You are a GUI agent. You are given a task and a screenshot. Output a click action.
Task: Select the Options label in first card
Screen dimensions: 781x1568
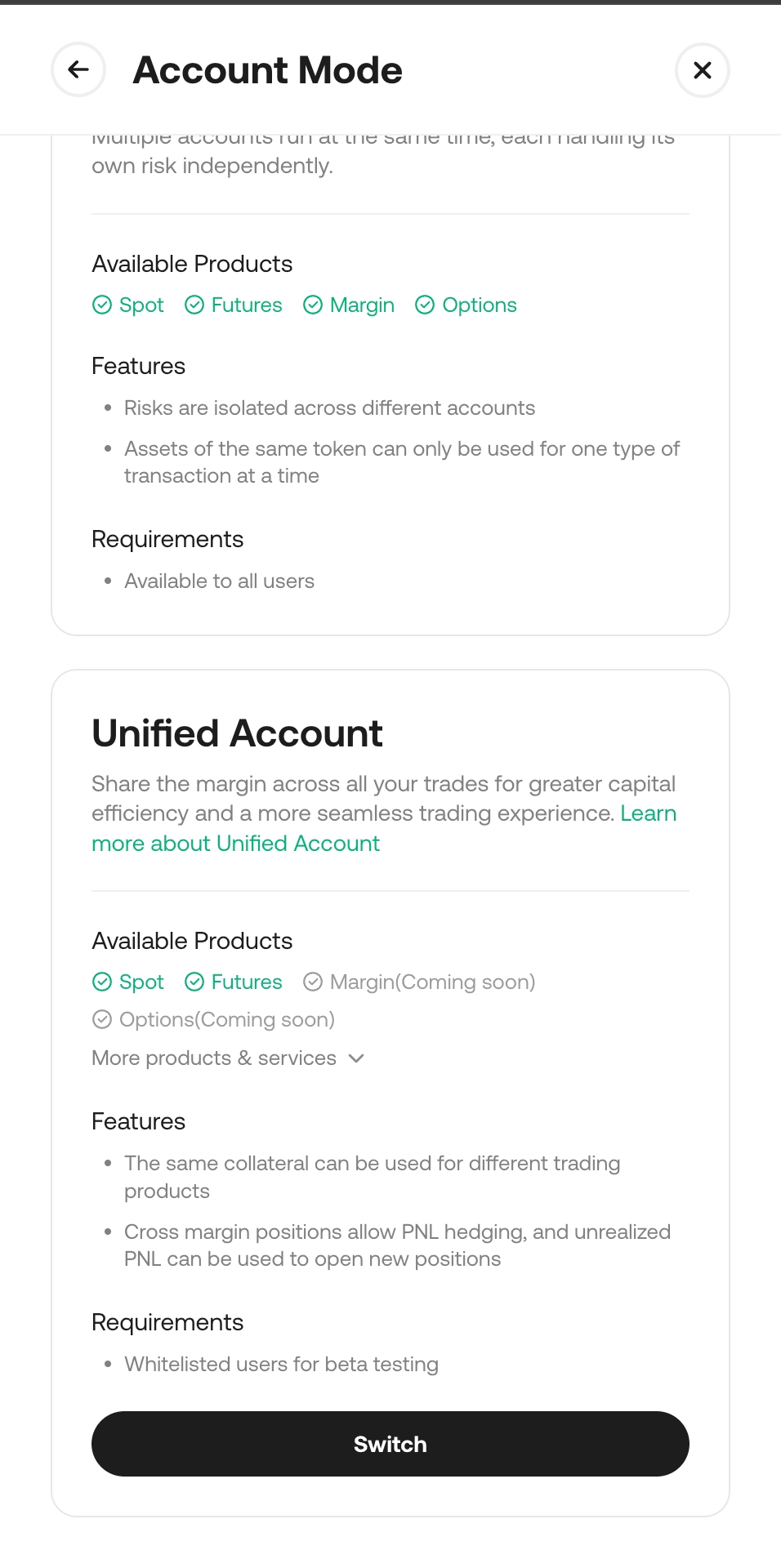pos(480,305)
